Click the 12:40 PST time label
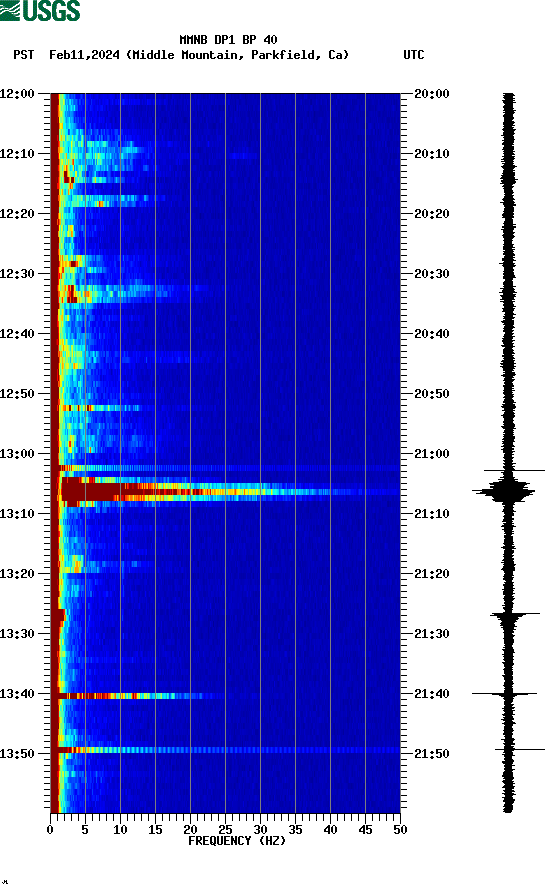552x893 pixels. click(x=17, y=334)
